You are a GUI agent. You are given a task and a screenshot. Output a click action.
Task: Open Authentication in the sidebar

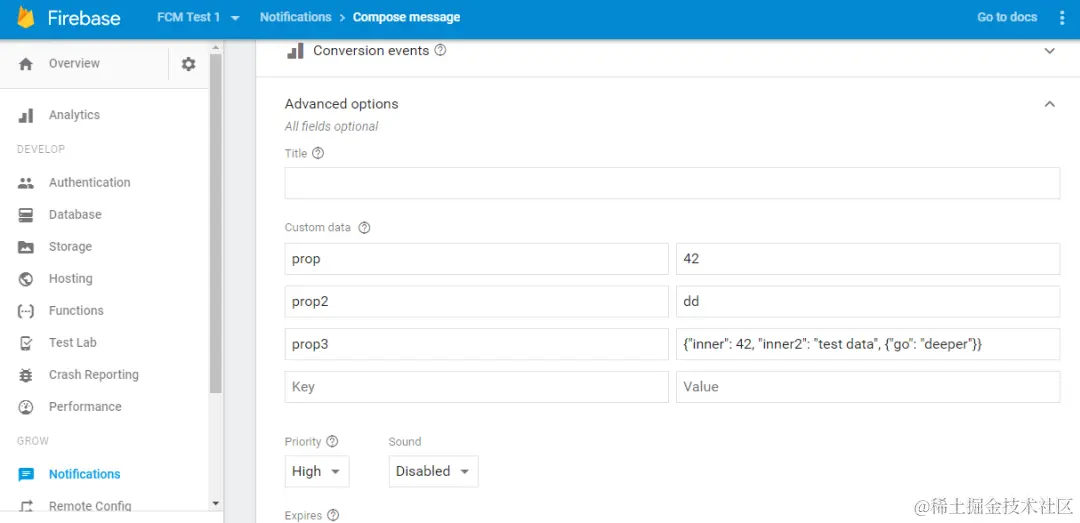90,183
